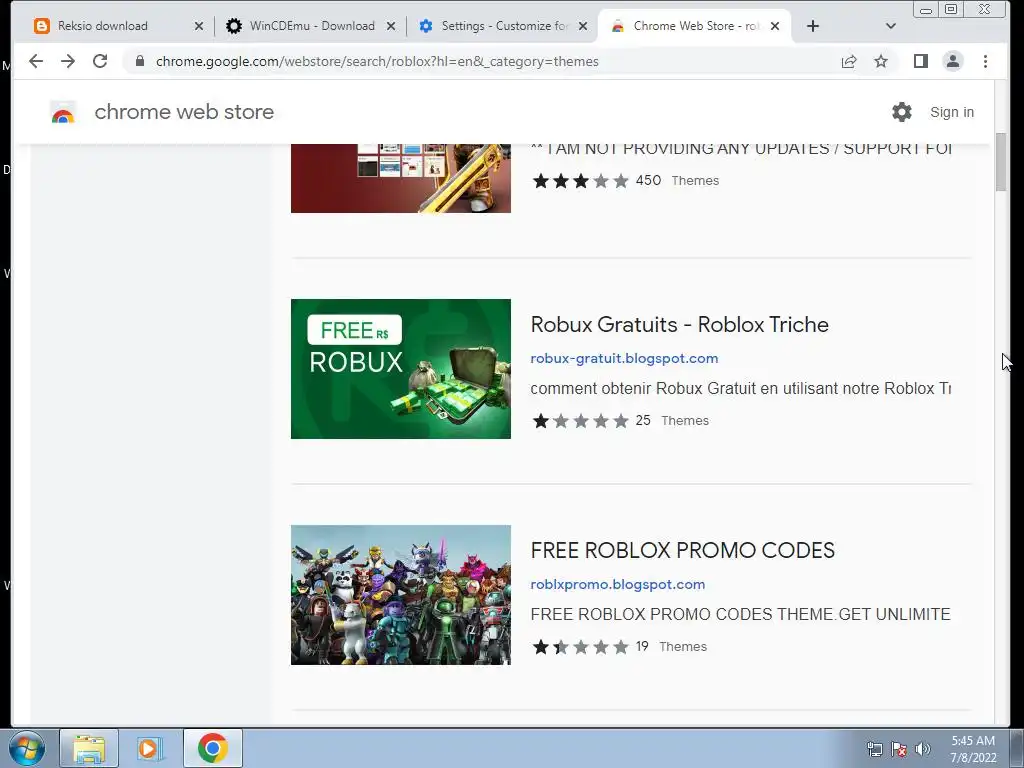
Task: Reload the Chrome Web Store page
Action: [x=100, y=61]
